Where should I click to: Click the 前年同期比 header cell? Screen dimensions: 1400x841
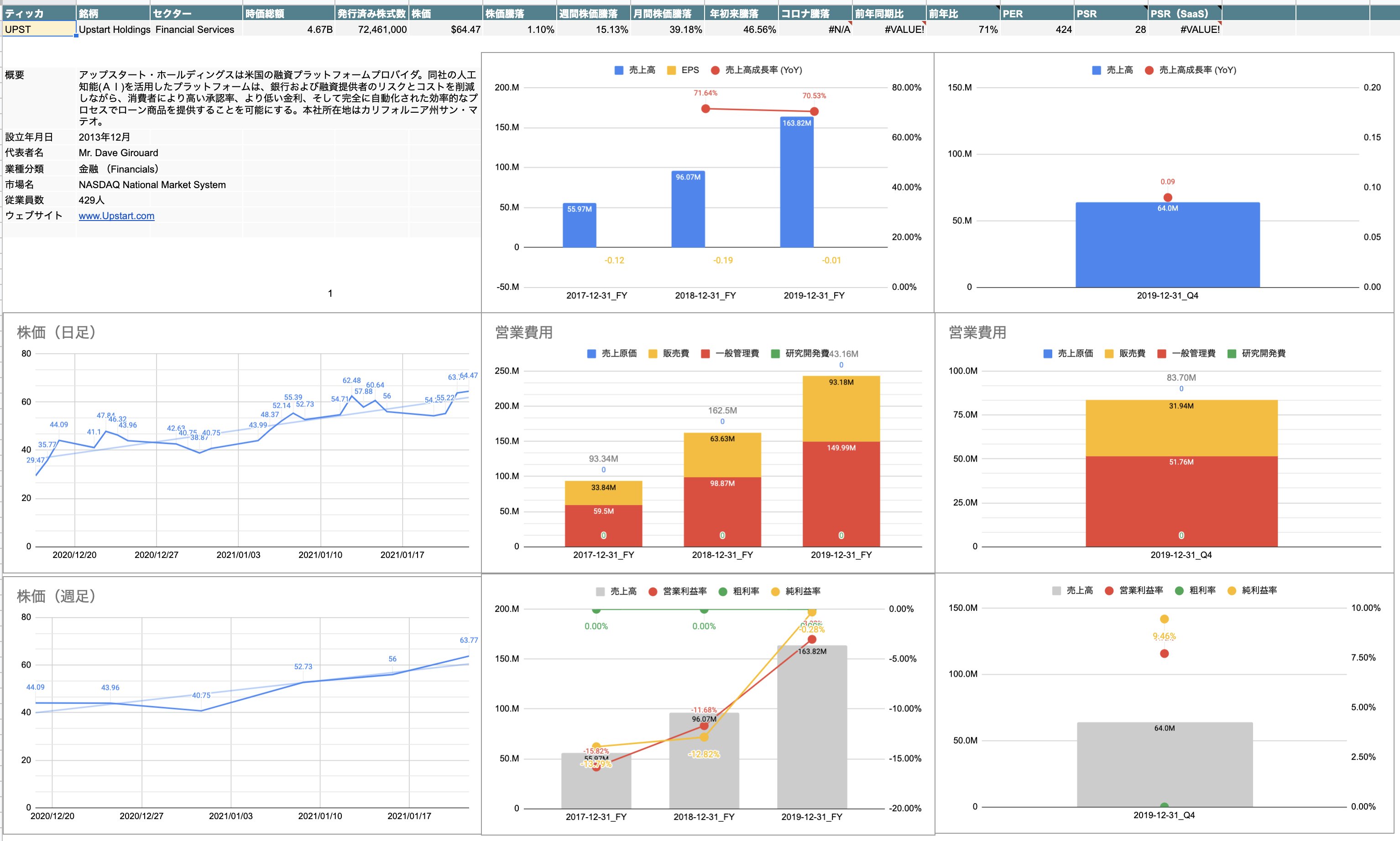(889, 14)
